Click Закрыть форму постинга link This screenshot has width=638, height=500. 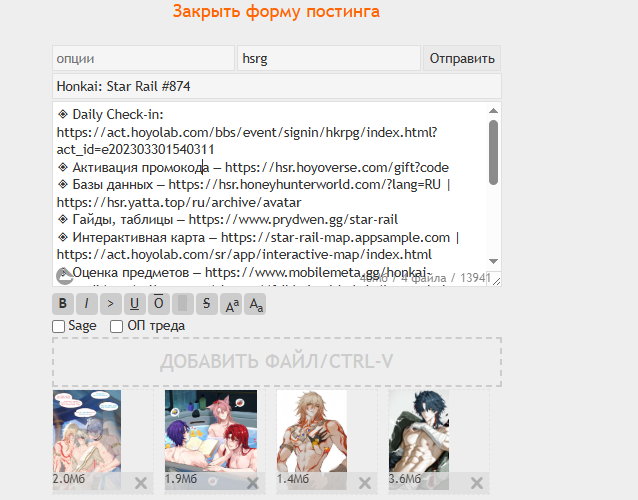click(276, 11)
